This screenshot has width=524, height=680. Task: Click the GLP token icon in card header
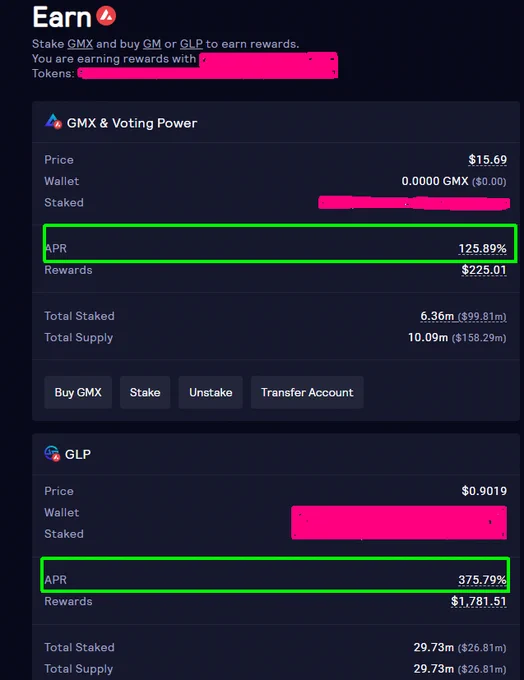(x=52, y=454)
